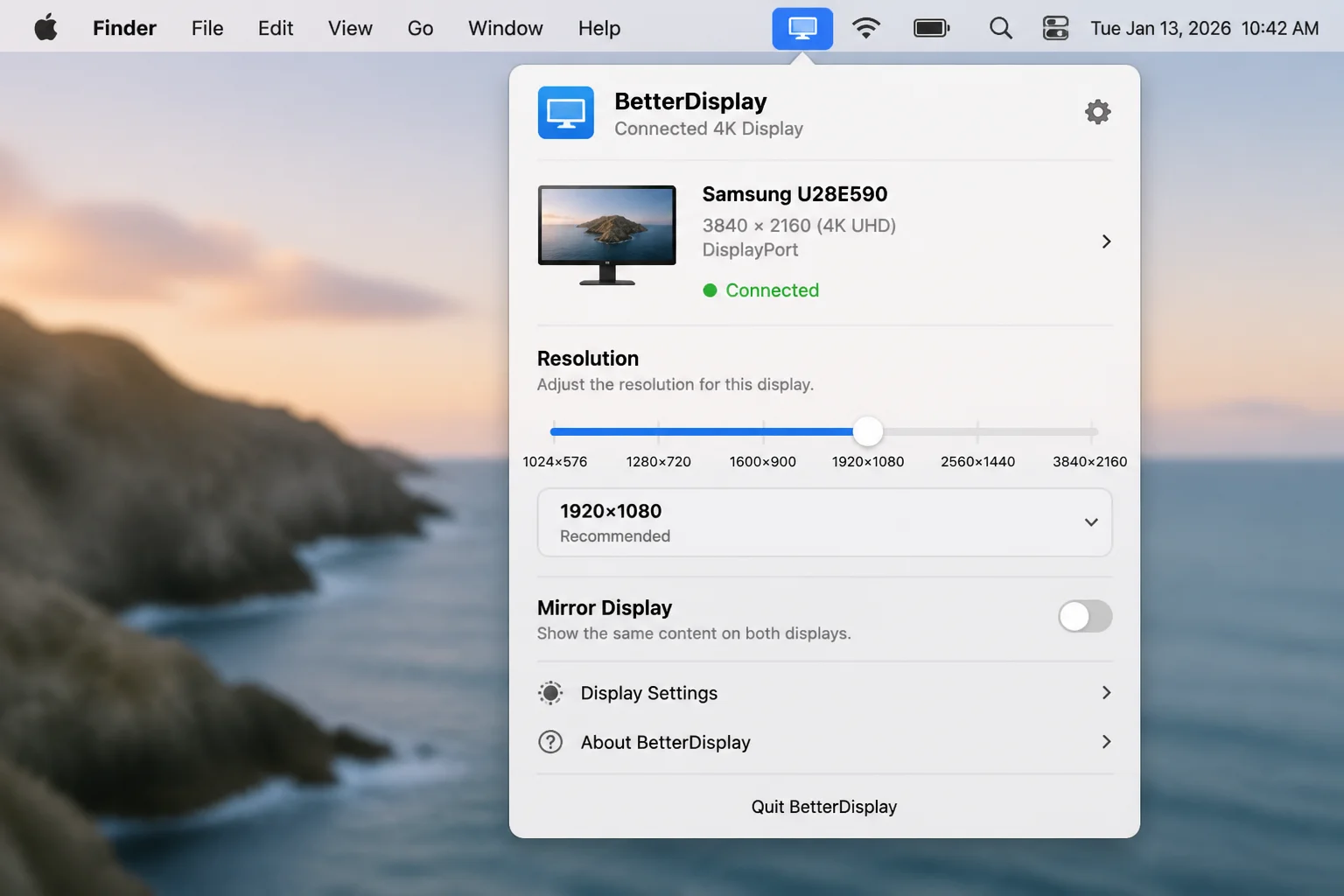Open the Go menu

tap(420, 28)
